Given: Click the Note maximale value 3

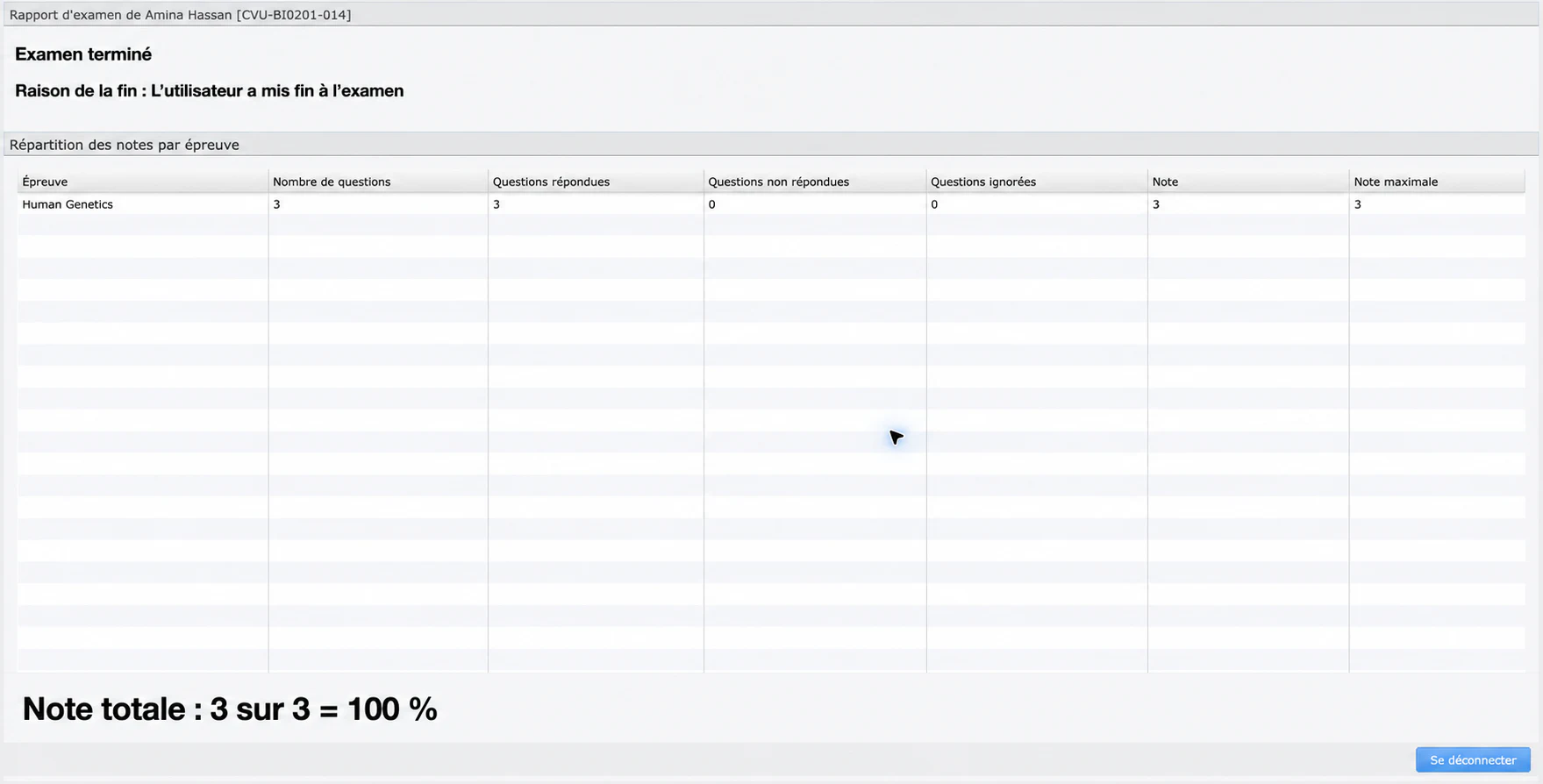Looking at the screenshot, I should (x=1357, y=204).
